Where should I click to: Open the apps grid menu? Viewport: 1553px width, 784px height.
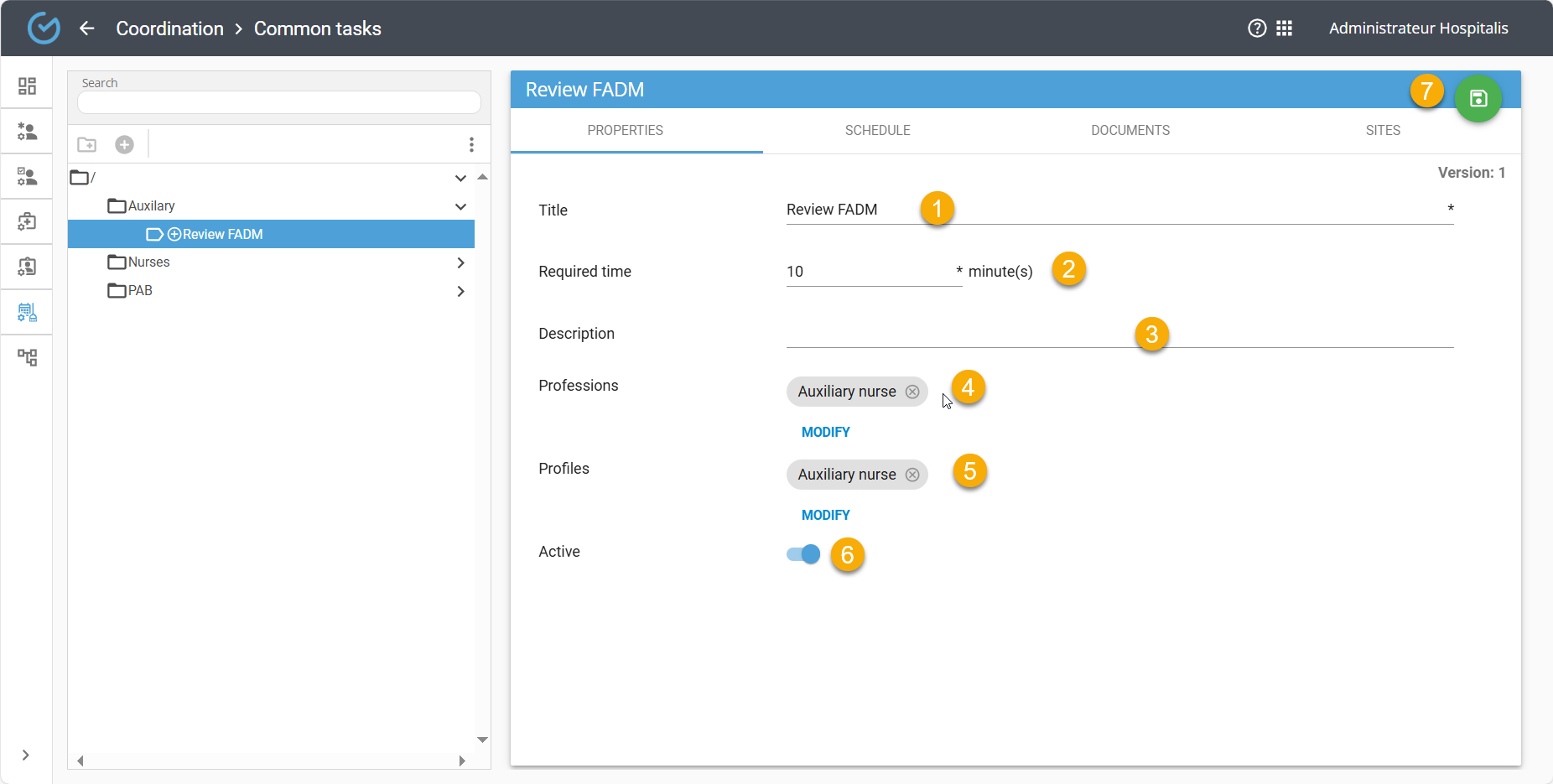1284,29
